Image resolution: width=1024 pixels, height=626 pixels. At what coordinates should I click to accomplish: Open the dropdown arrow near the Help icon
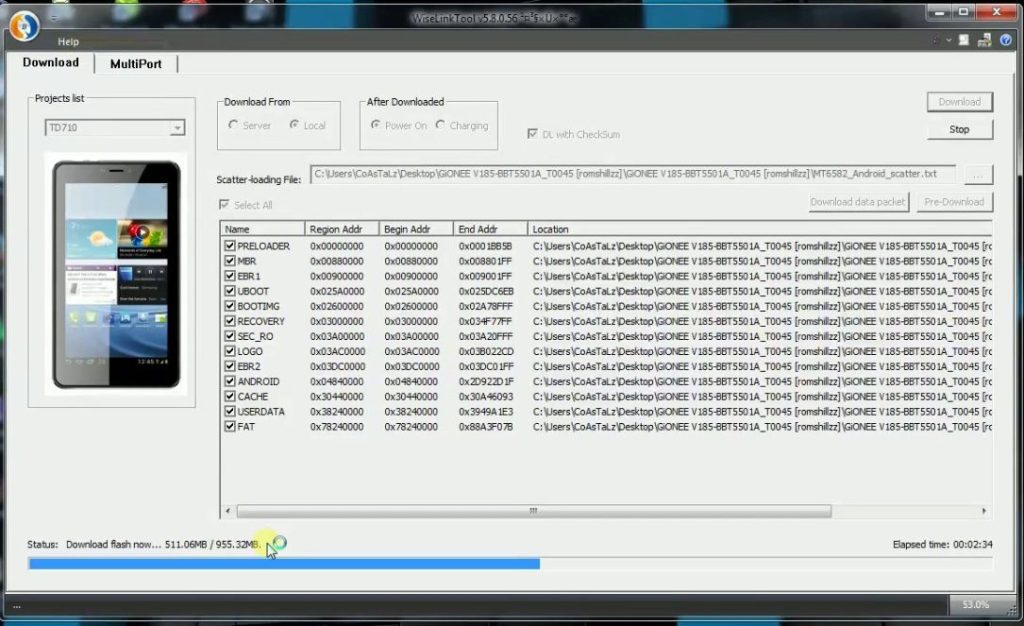(947, 39)
